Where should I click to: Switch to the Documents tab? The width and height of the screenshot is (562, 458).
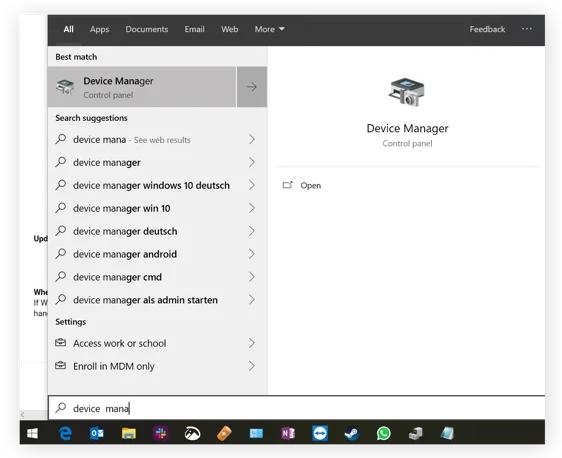147,29
